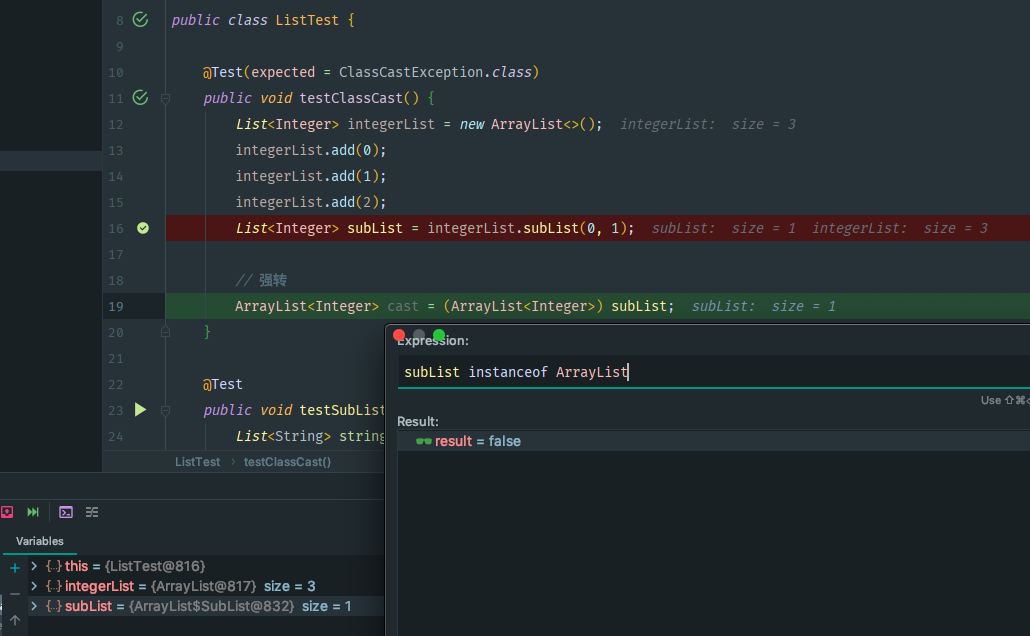The height and width of the screenshot is (636, 1030).
Task: Run testSubList via green play gutter icon
Action: pyautogui.click(x=140, y=409)
